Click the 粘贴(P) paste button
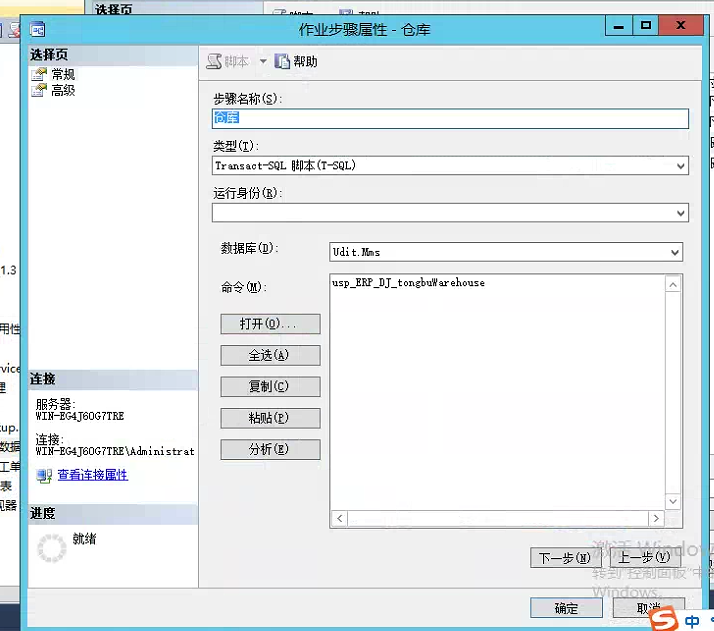This screenshot has width=714, height=631. click(x=270, y=418)
